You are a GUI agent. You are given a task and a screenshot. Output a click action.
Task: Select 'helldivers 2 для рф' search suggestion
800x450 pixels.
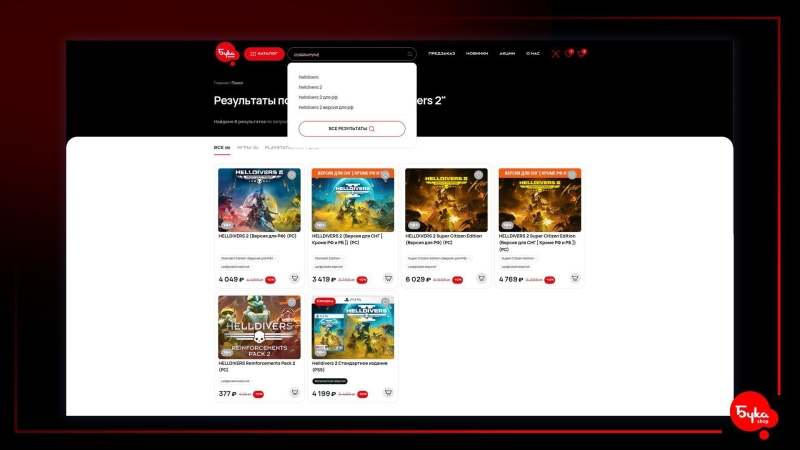pyautogui.click(x=318, y=97)
